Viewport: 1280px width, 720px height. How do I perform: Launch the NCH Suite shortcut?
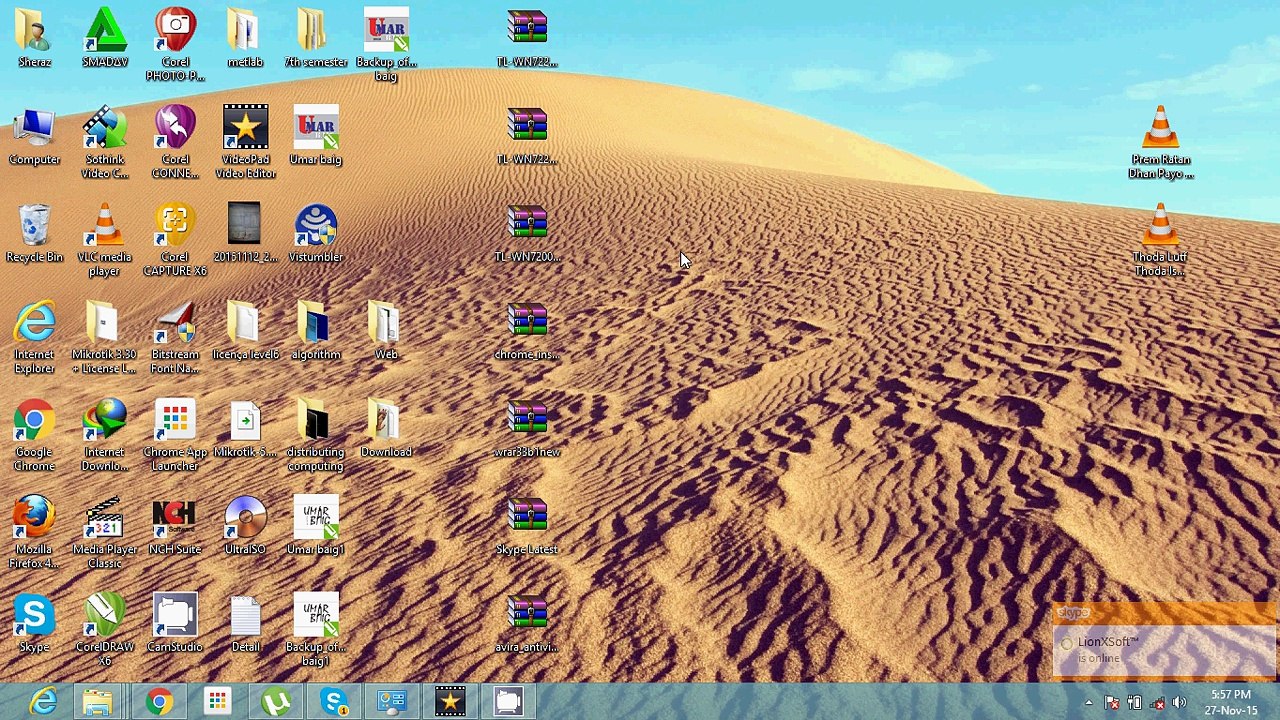coord(175,526)
